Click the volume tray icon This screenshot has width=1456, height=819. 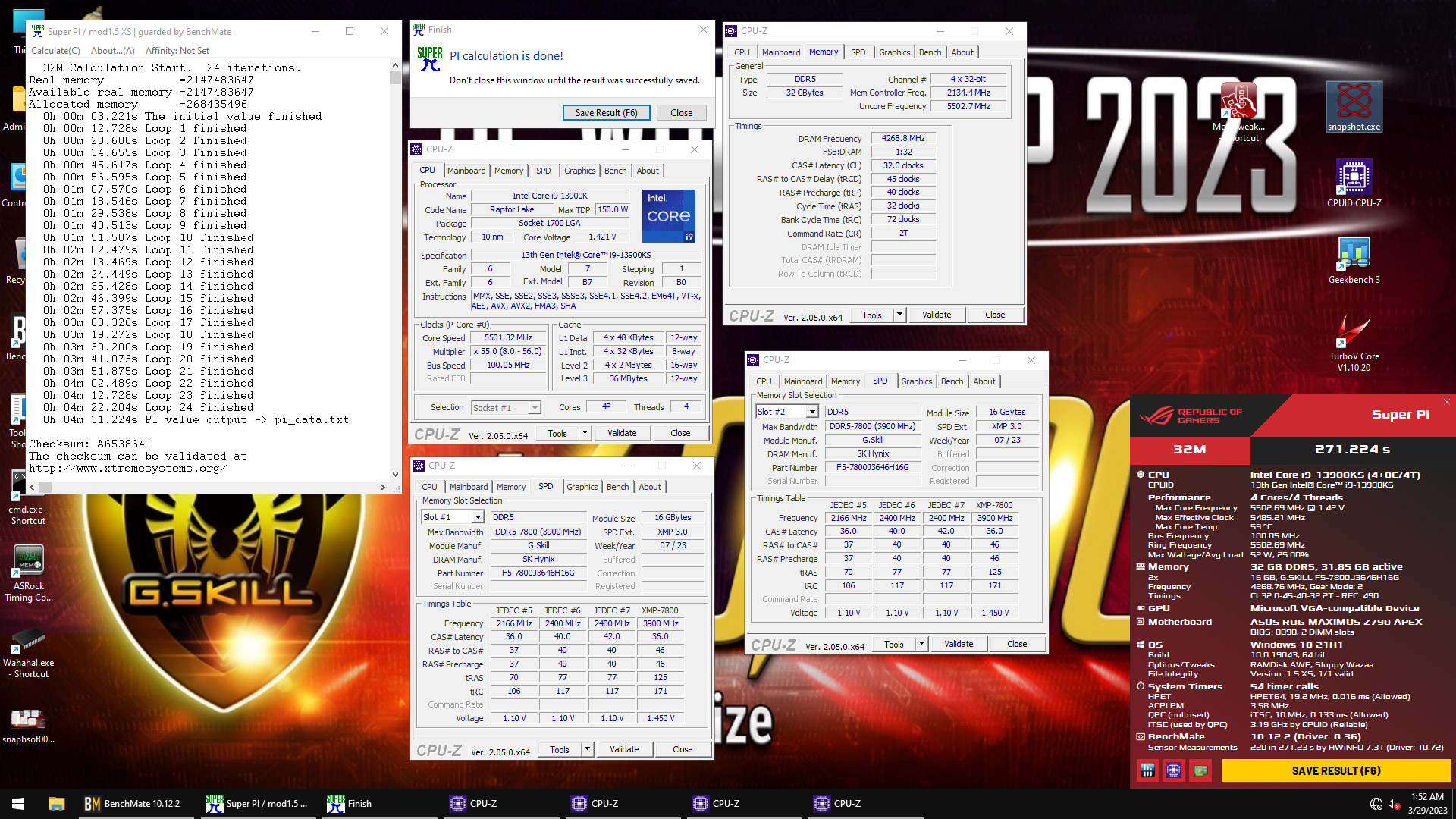click(x=1394, y=804)
